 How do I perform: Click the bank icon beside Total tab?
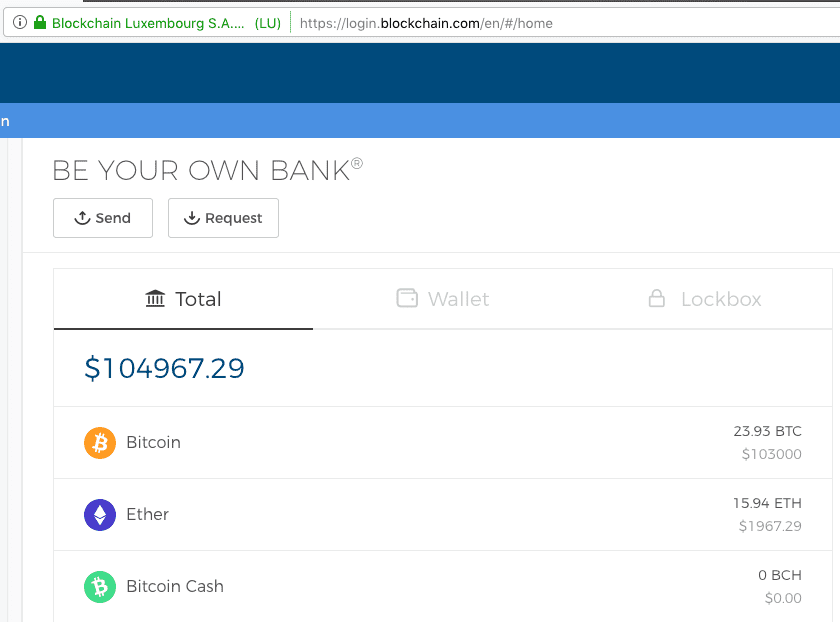click(x=155, y=298)
